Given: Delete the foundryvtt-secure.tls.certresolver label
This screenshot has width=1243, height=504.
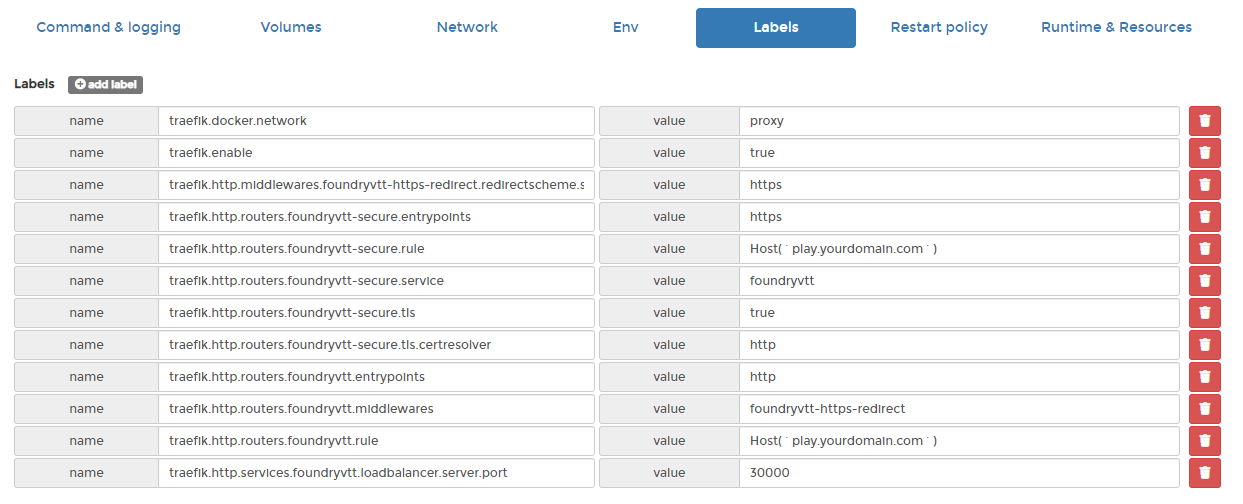Looking at the screenshot, I should click(x=1204, y=345).
